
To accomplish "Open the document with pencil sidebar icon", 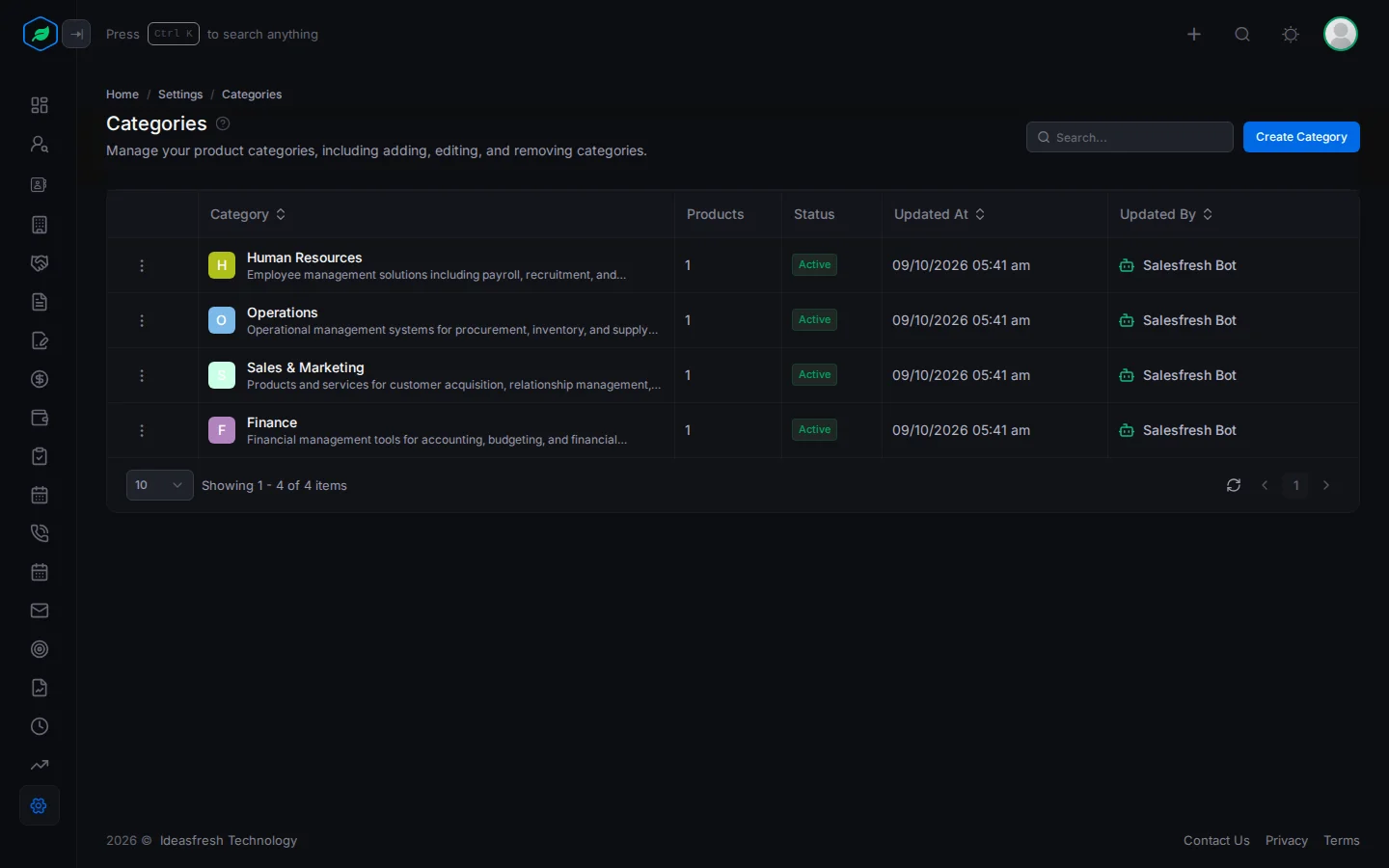I will click(x=40, y=340).
